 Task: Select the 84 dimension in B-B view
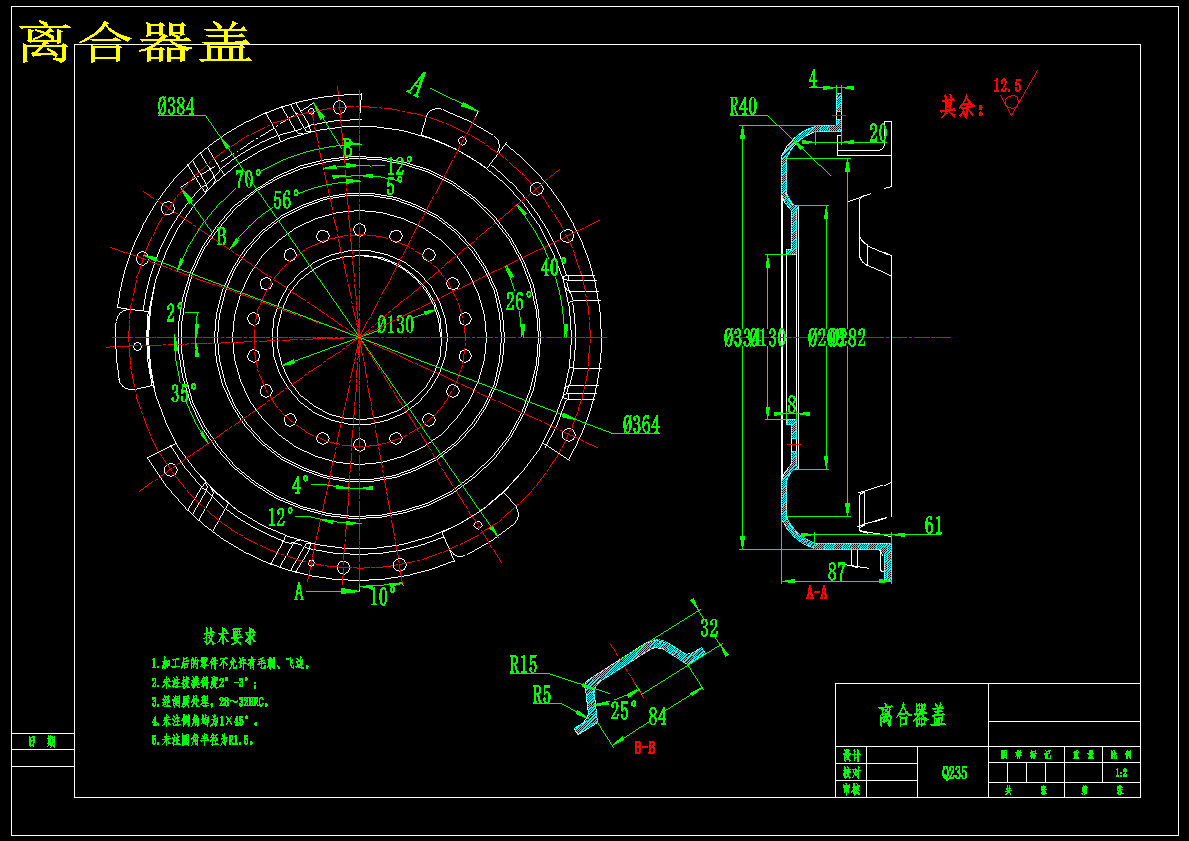tap(657, 715)
